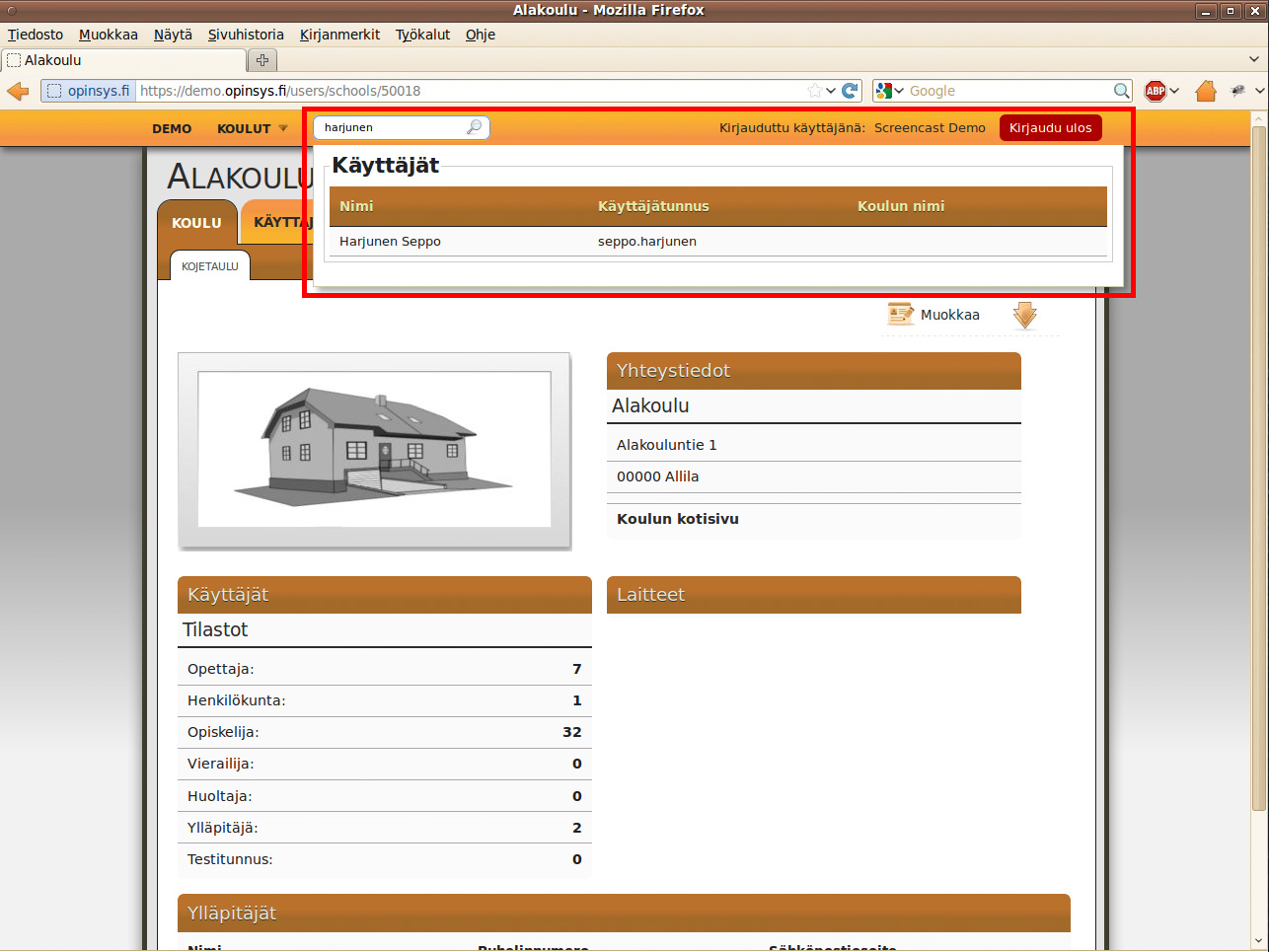Open the Muokkaa menu in menu bar
The width and height of the screenshot is (1269, 952).
point(109,35)
